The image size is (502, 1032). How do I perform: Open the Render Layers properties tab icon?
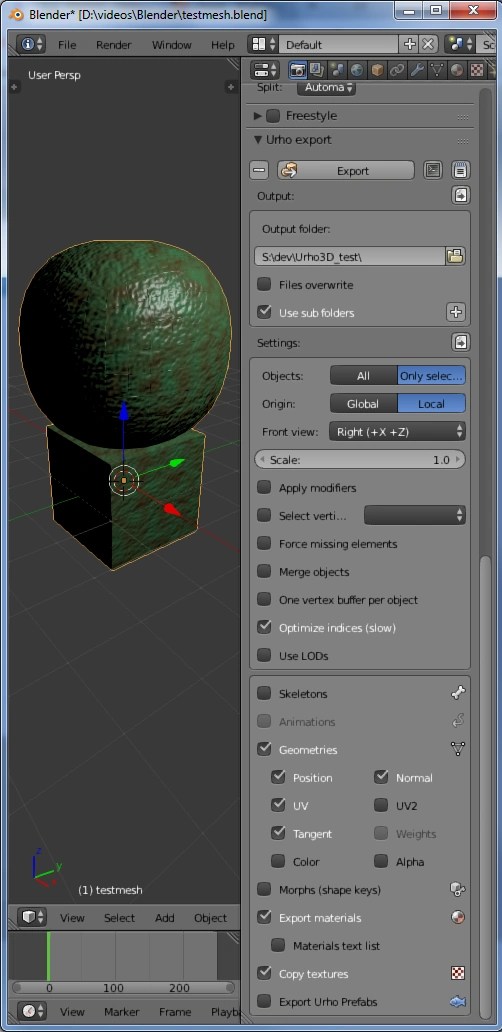point(317,70)
